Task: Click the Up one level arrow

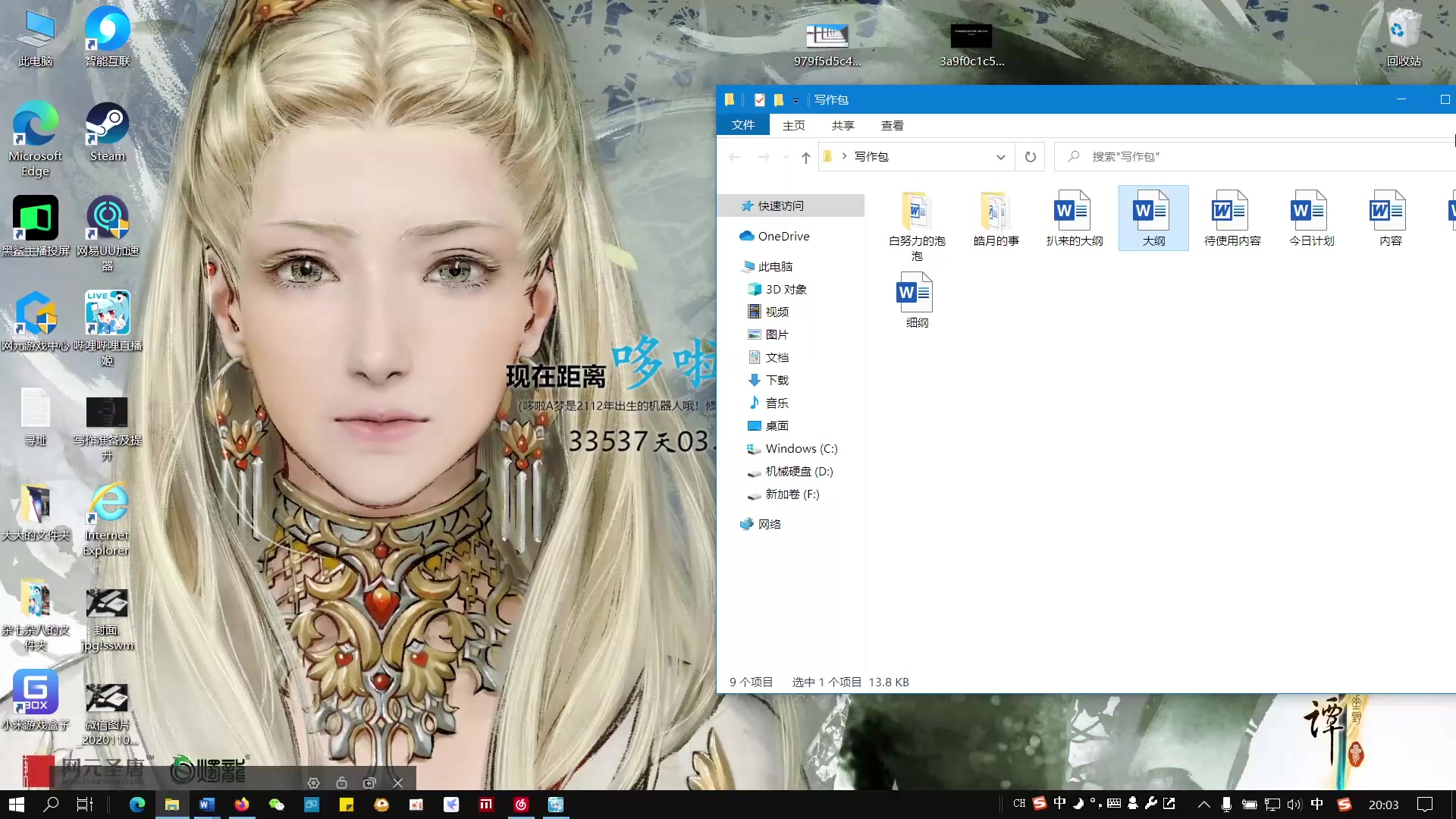Action: tap(806, 157)
